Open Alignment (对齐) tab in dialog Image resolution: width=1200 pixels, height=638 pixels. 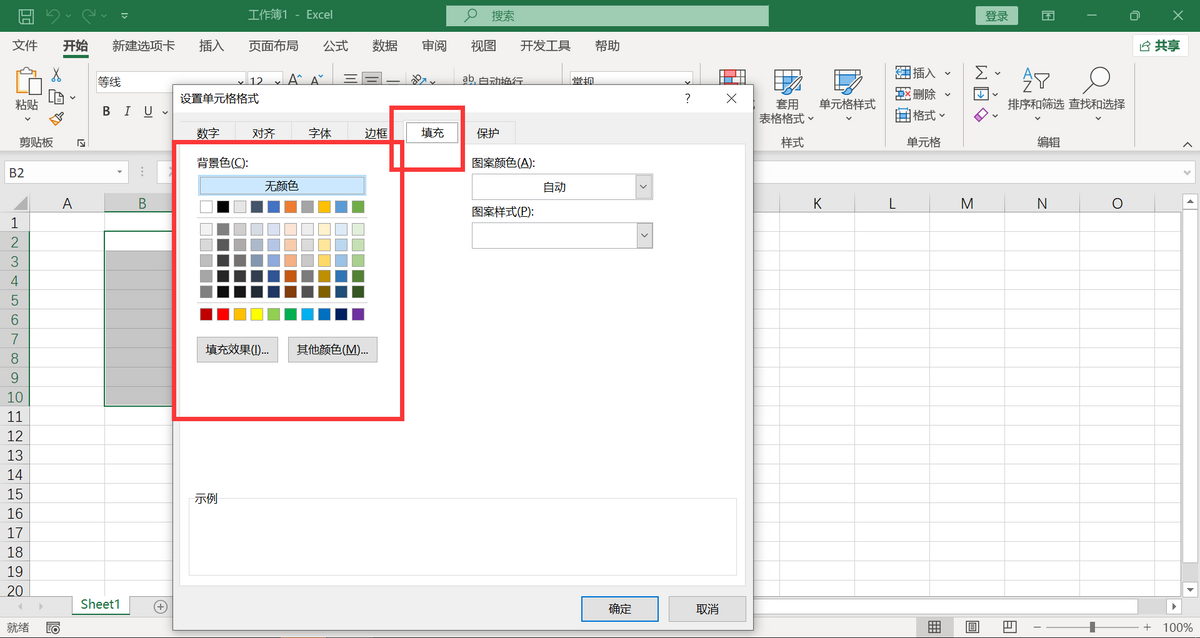[x=263, y=133]
